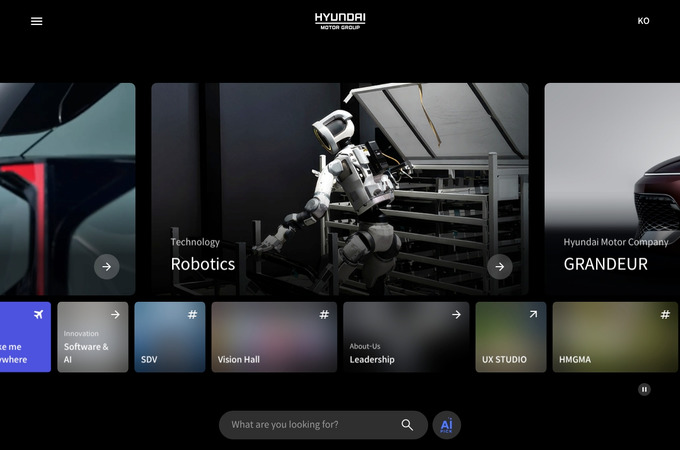Click the airplane icon on the blue tile
680x450 pixels.
39,314
